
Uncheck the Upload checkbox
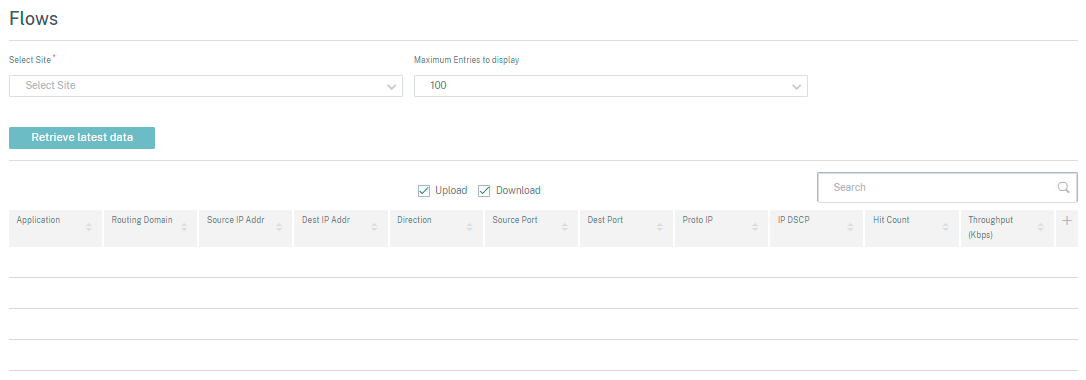(x=424, y=190)
